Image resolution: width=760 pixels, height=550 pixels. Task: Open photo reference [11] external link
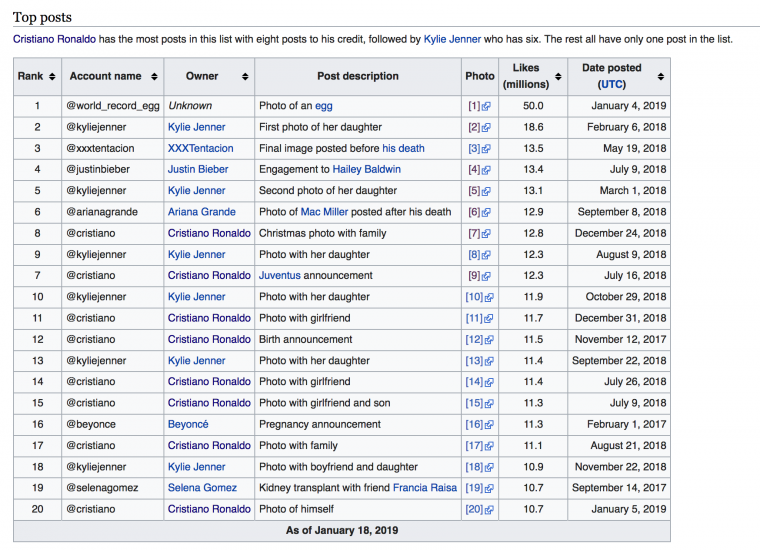pyautogui.click(x=479, y=318)
